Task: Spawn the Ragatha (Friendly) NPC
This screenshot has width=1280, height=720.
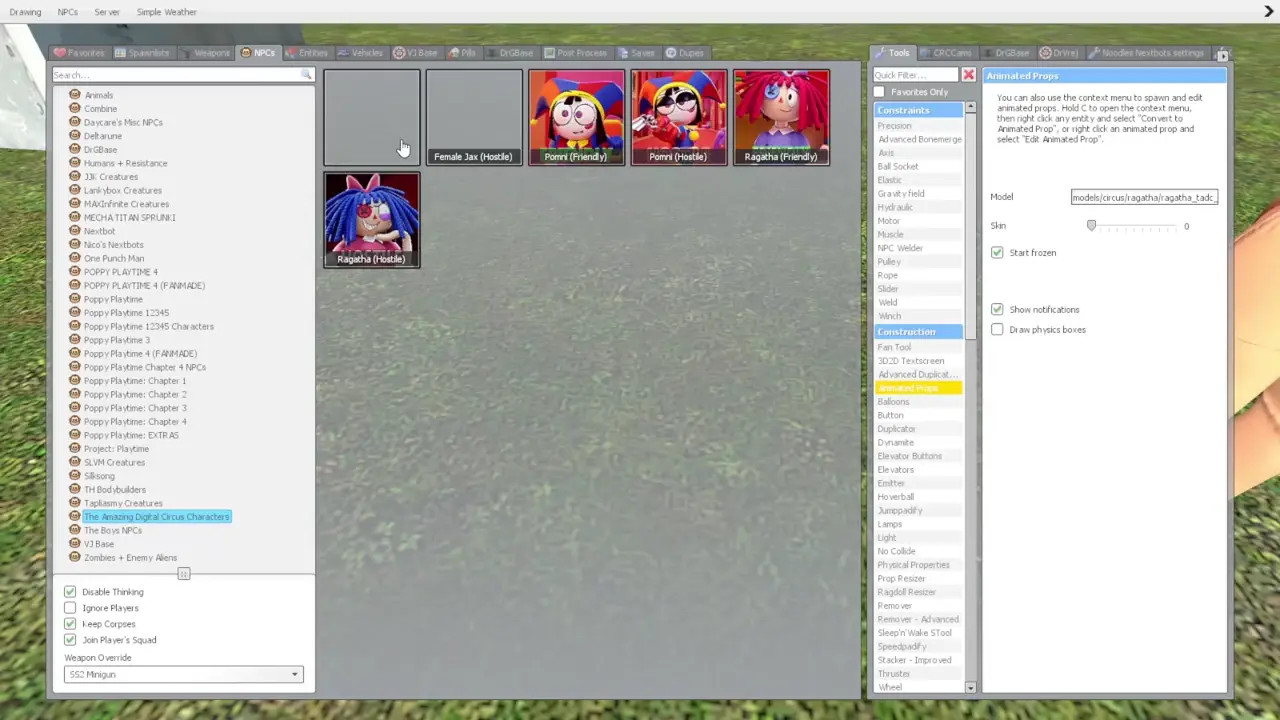Action: click(x=780, y=115)
